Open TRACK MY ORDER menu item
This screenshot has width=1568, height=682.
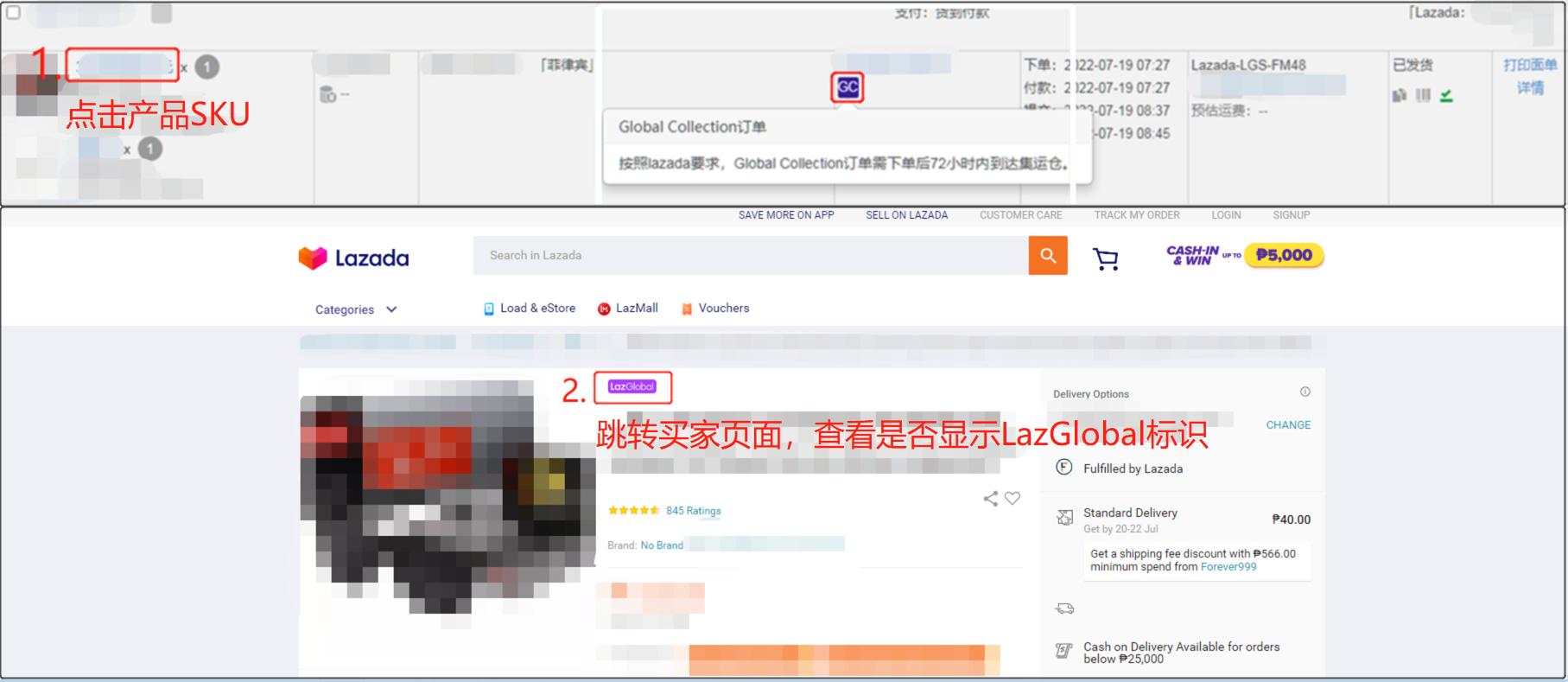(1137, 215)
